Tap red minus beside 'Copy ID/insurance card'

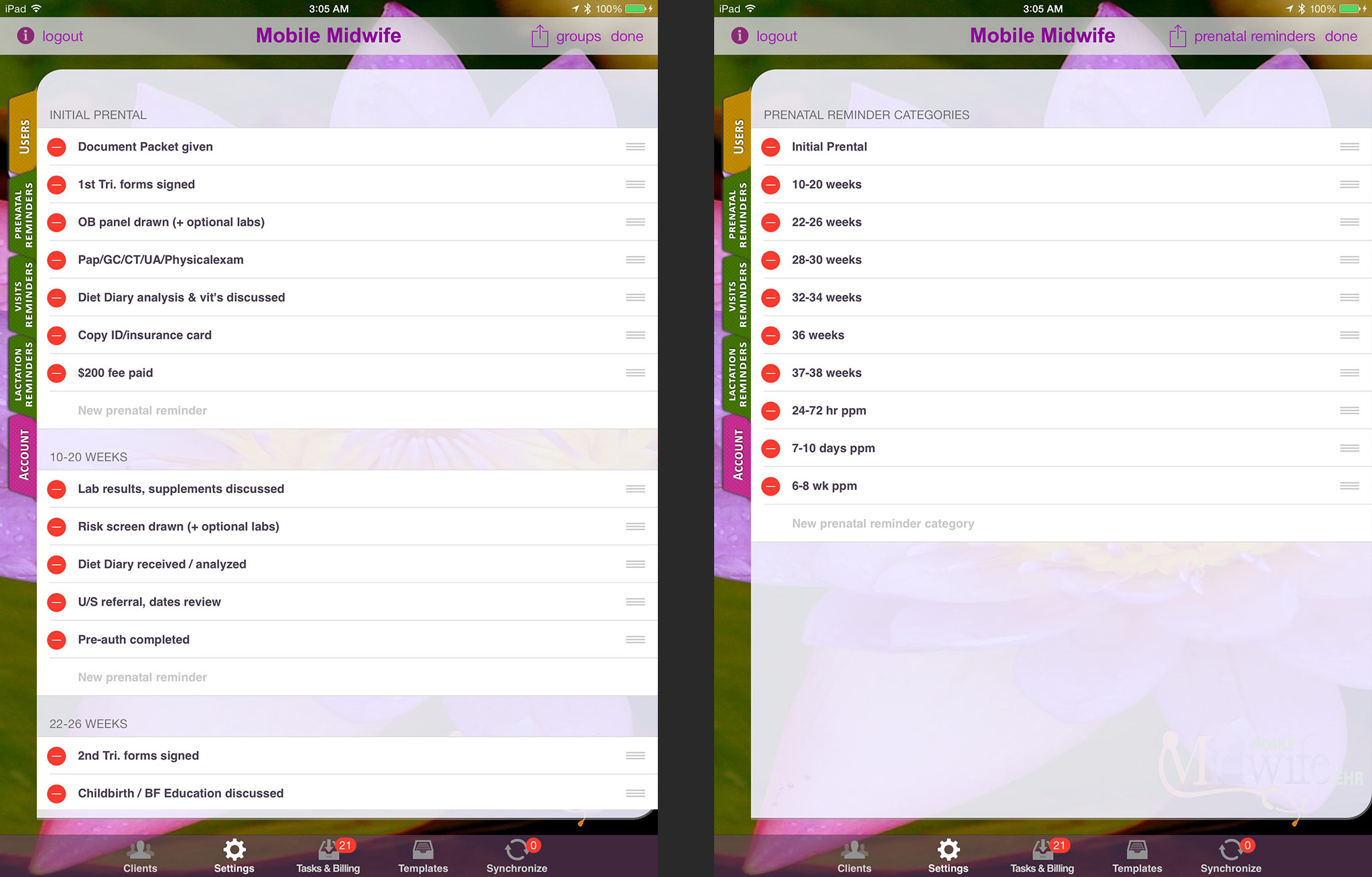[57, 335]
